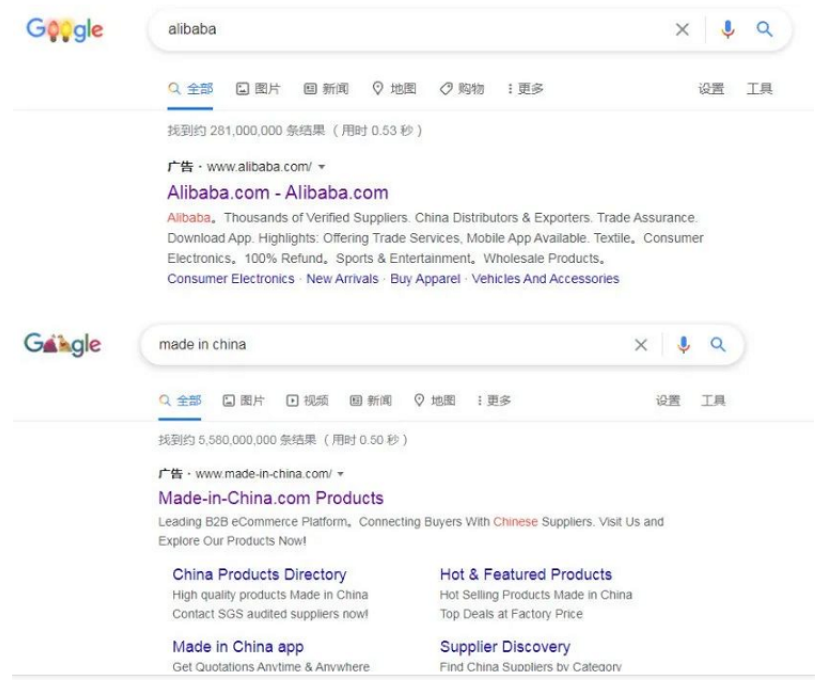Click magnifier icon in alibaba search bar
This screenshot has height=693, width=836.
[x=765, y=29]
